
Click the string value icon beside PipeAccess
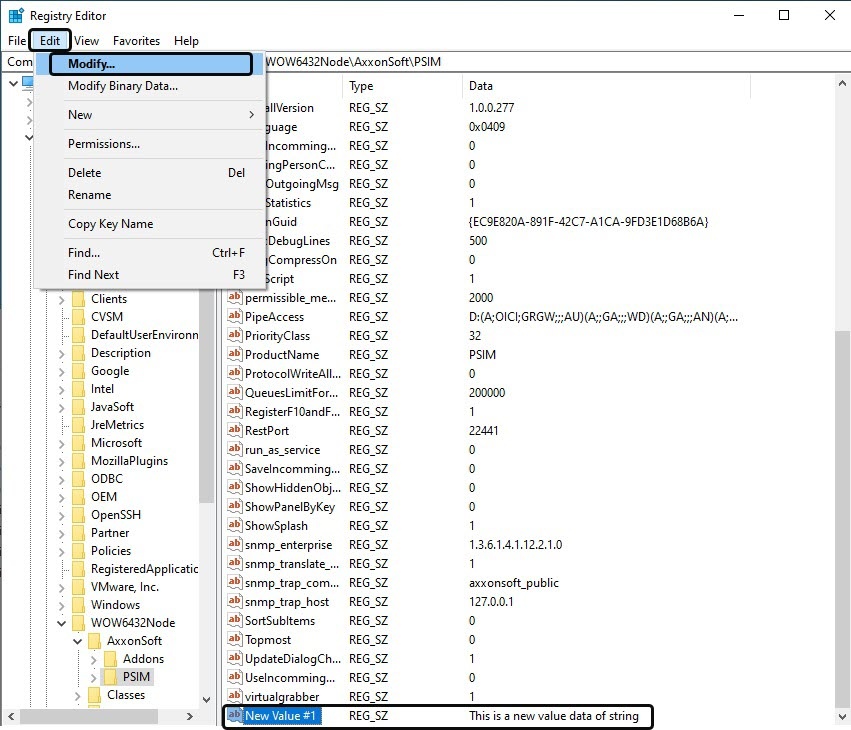(x=235, y=317)
